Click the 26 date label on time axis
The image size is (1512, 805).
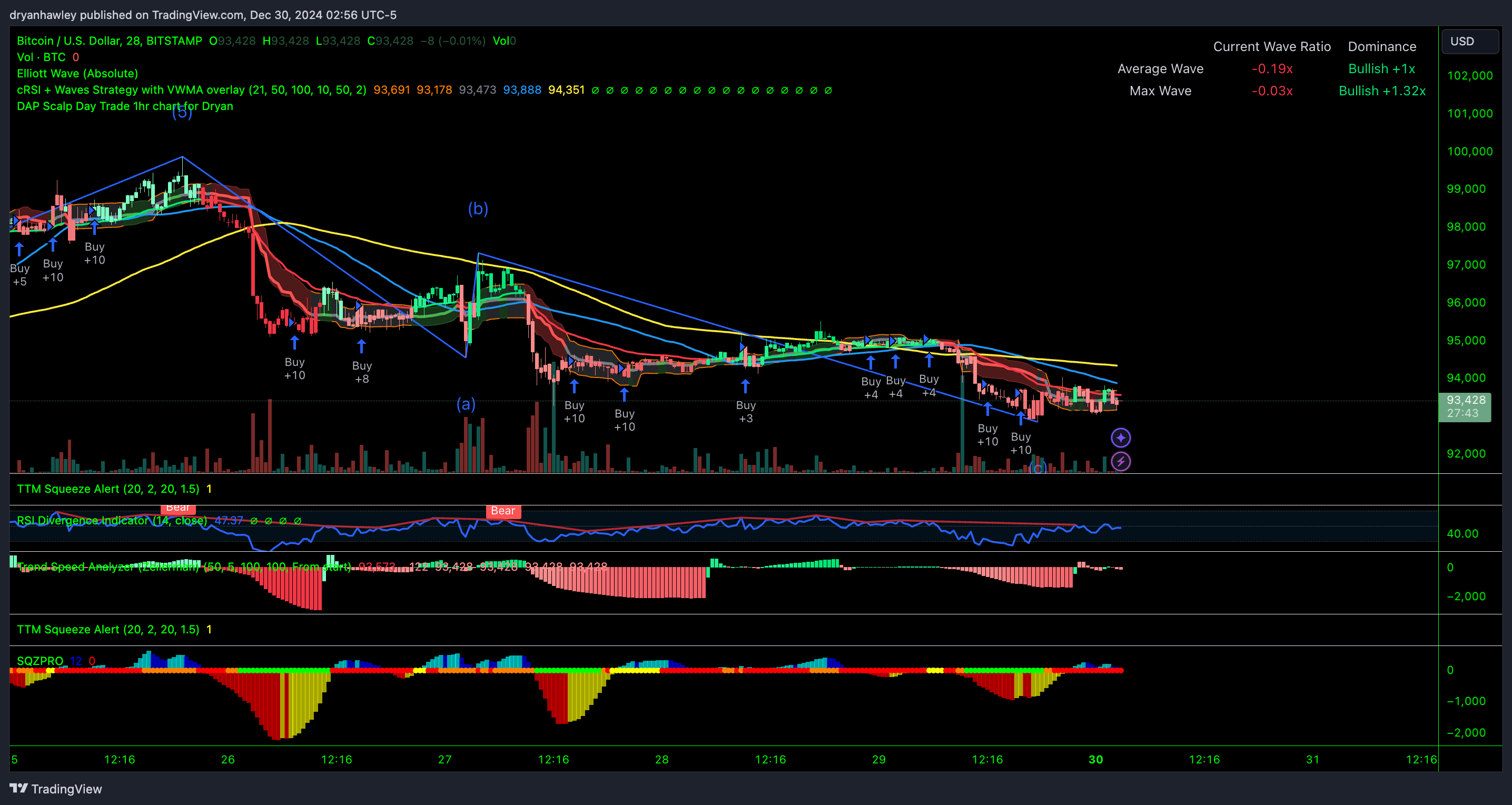pos(228,760)
